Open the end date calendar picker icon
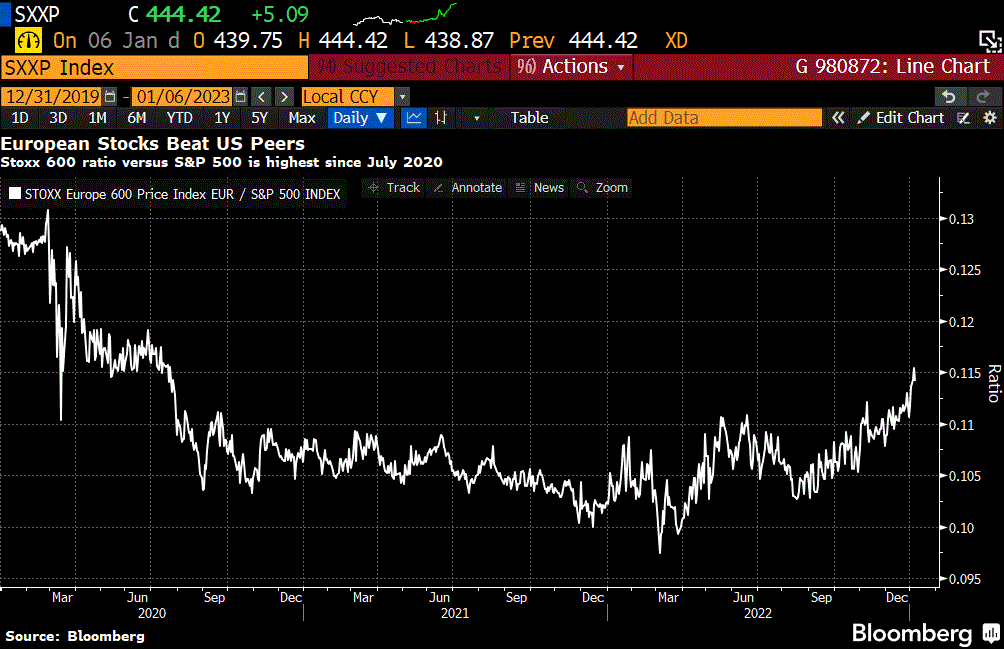This screenshot has height=649, width=1004. [x=240, y=97]
